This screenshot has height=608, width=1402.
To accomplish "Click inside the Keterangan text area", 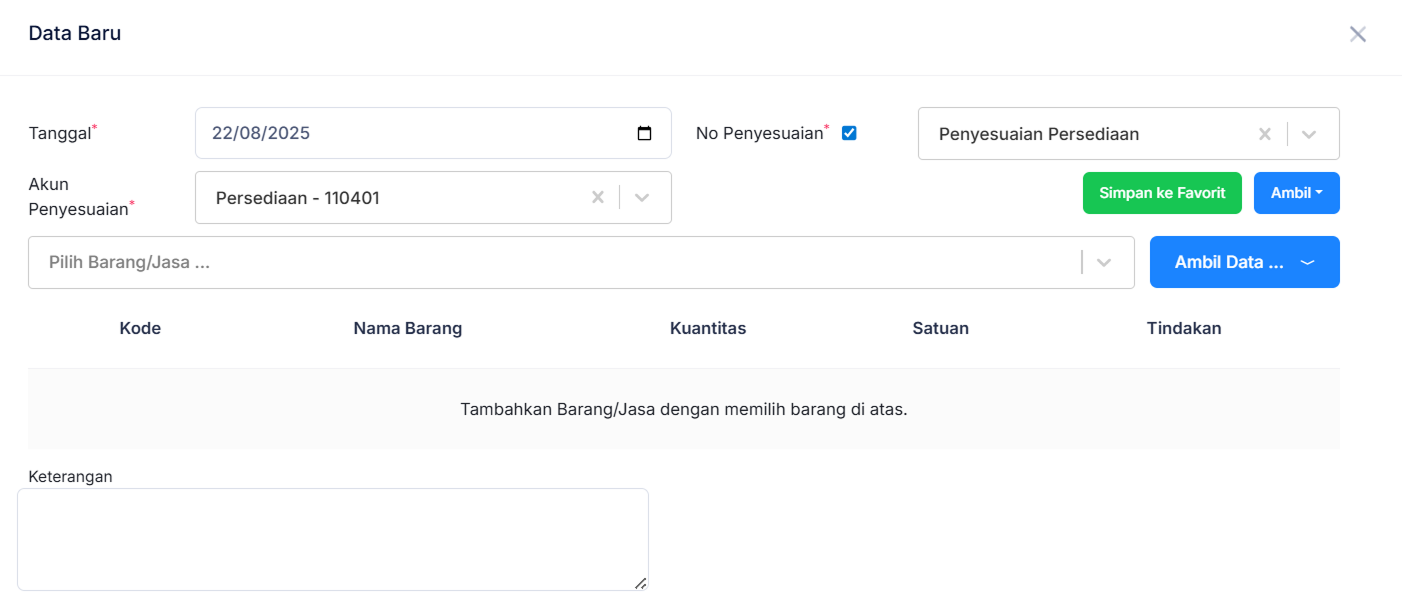I will click(x=332, y=535).
